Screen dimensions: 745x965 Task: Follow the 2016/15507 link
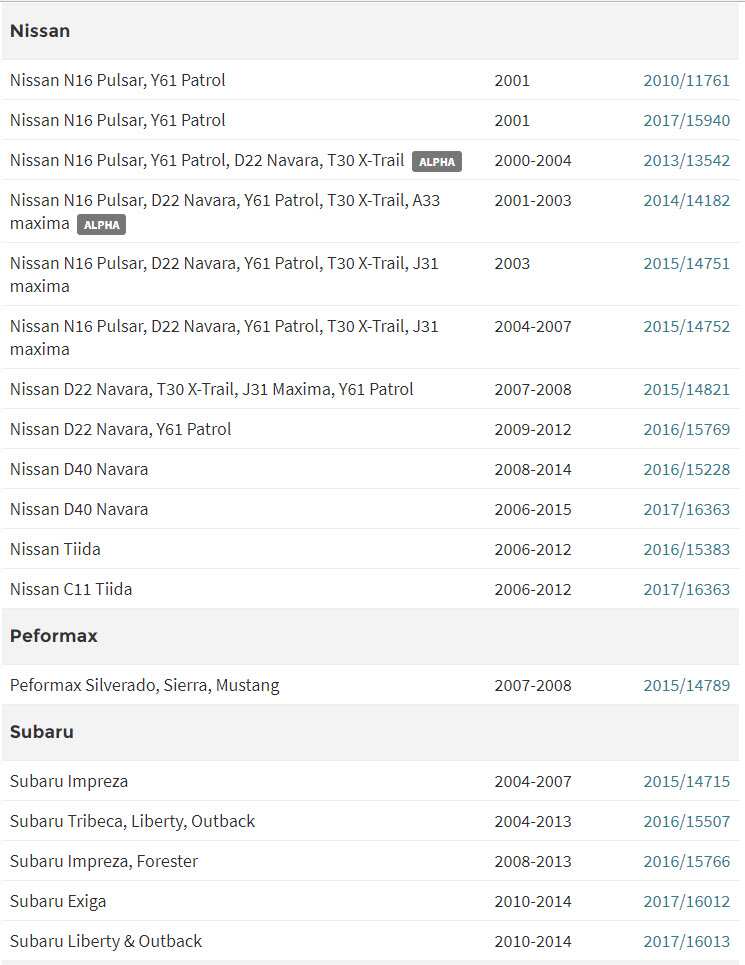pyautogui.click(x=686, y=822)
